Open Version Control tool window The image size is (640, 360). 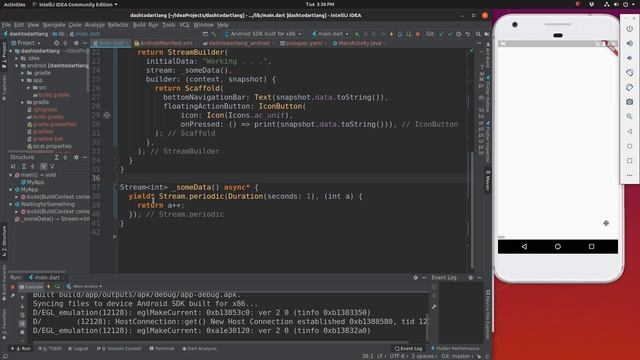point(119,349)
